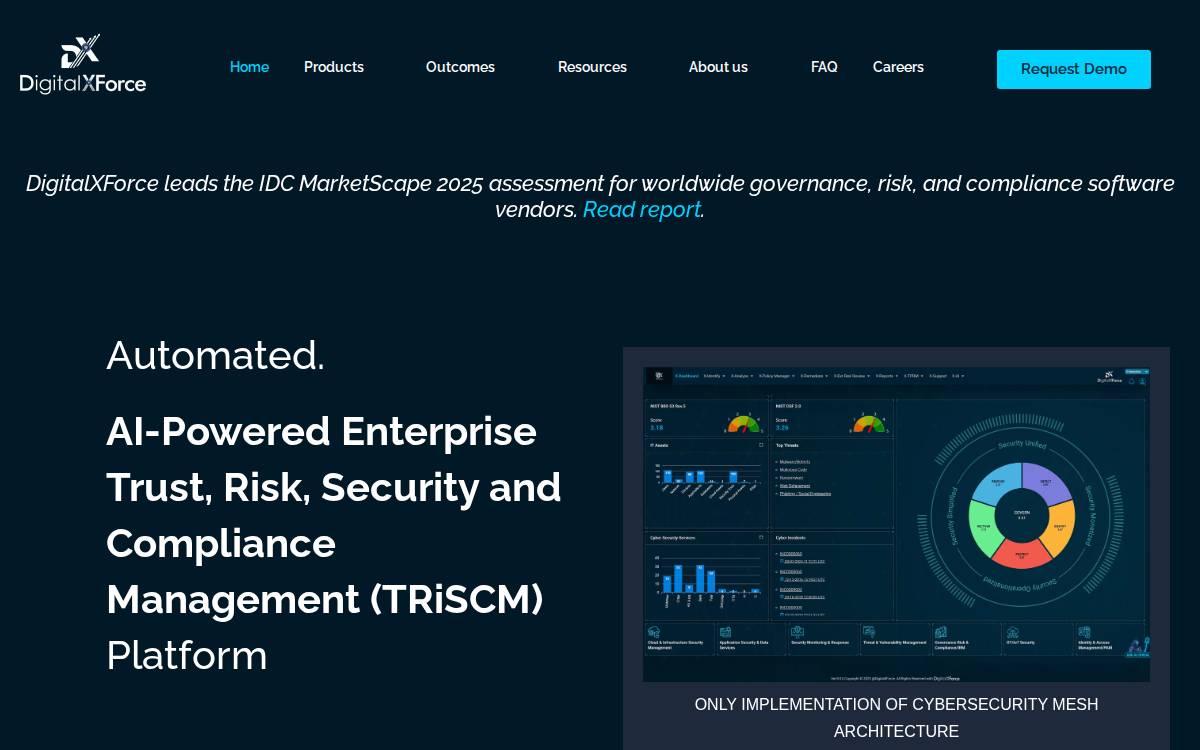Go to the Home page link
This screenshot has width=1200, height=750.
click(x=249, y=67)
